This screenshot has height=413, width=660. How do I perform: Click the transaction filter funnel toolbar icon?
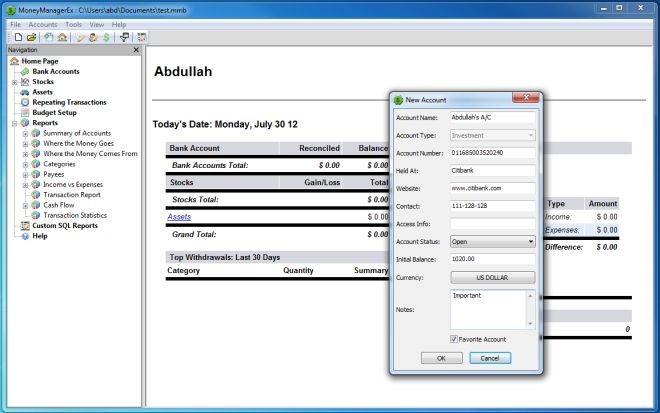124,37
